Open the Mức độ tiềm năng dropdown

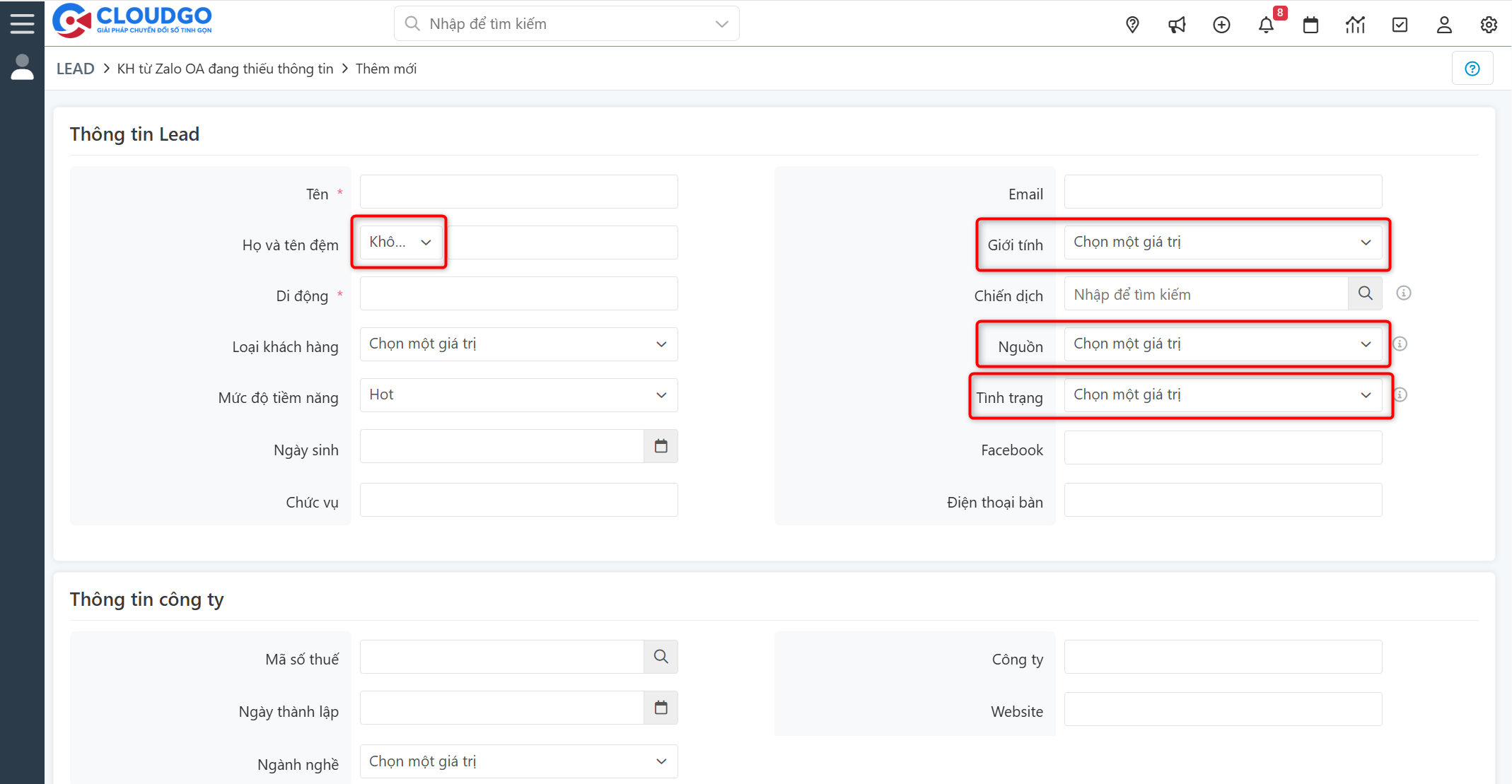tap(518, 395)
